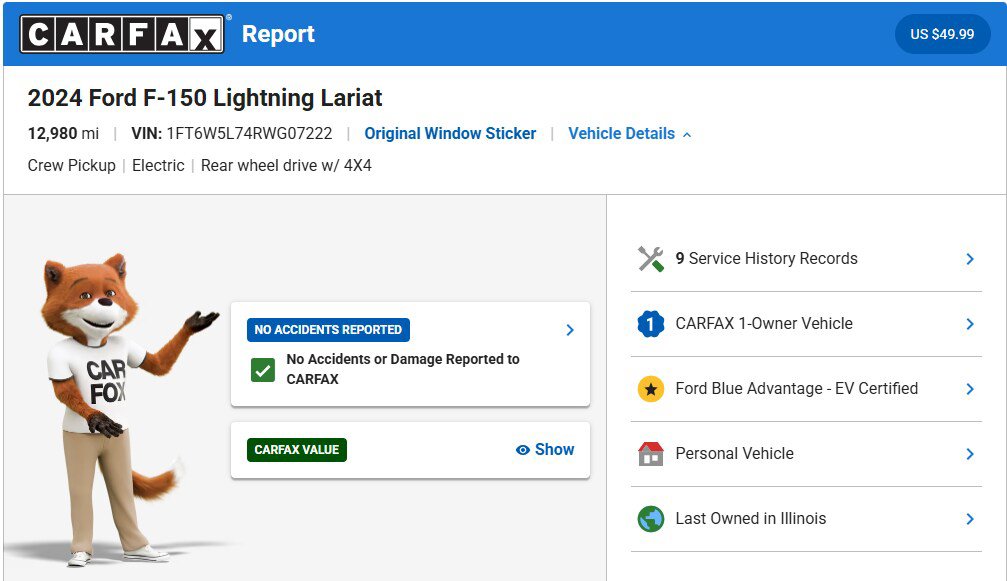Open CARFAX 1-Owner Vehicle details

pos(806,324)
